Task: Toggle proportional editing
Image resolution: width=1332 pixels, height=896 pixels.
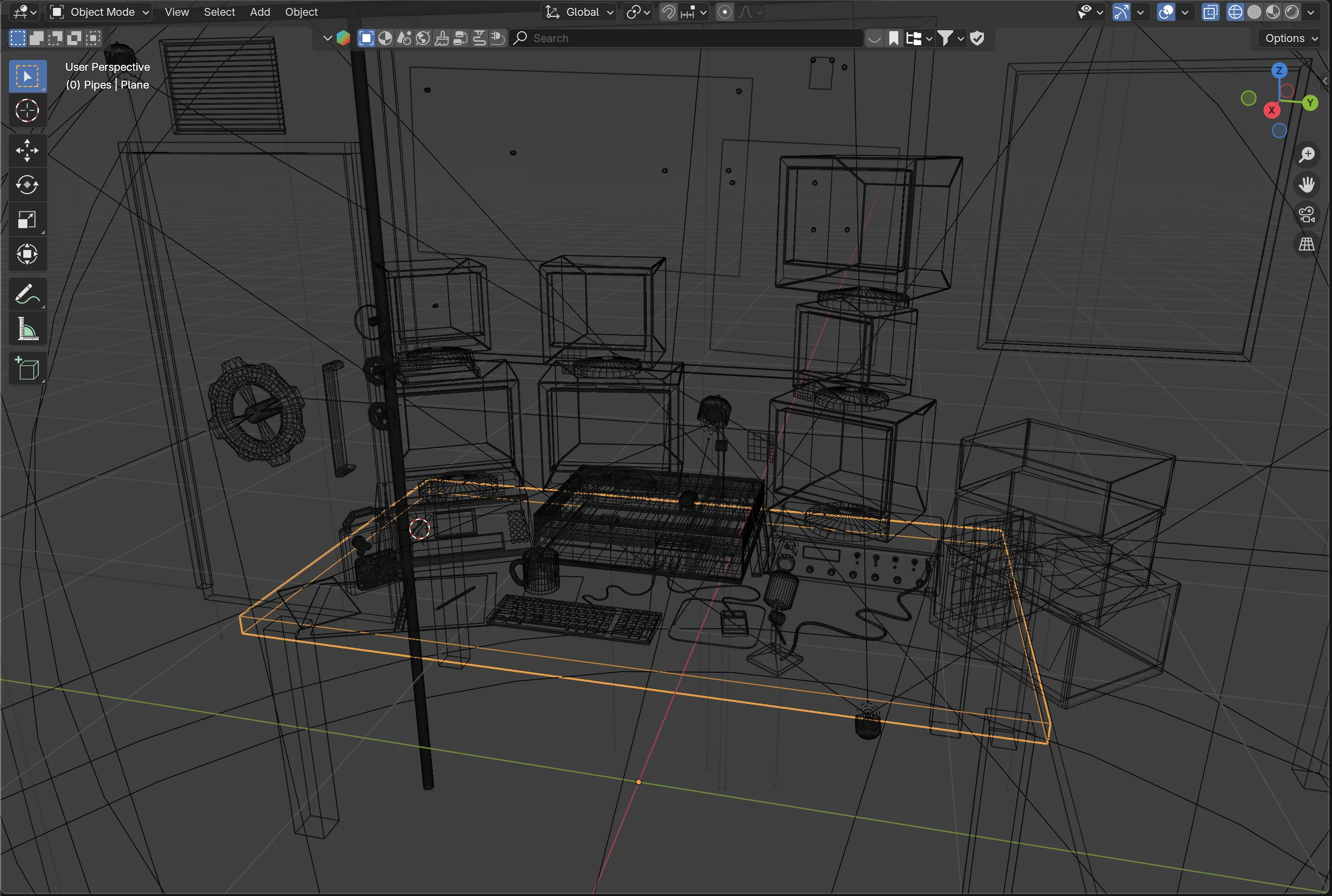Action: [x=724, y=11]
